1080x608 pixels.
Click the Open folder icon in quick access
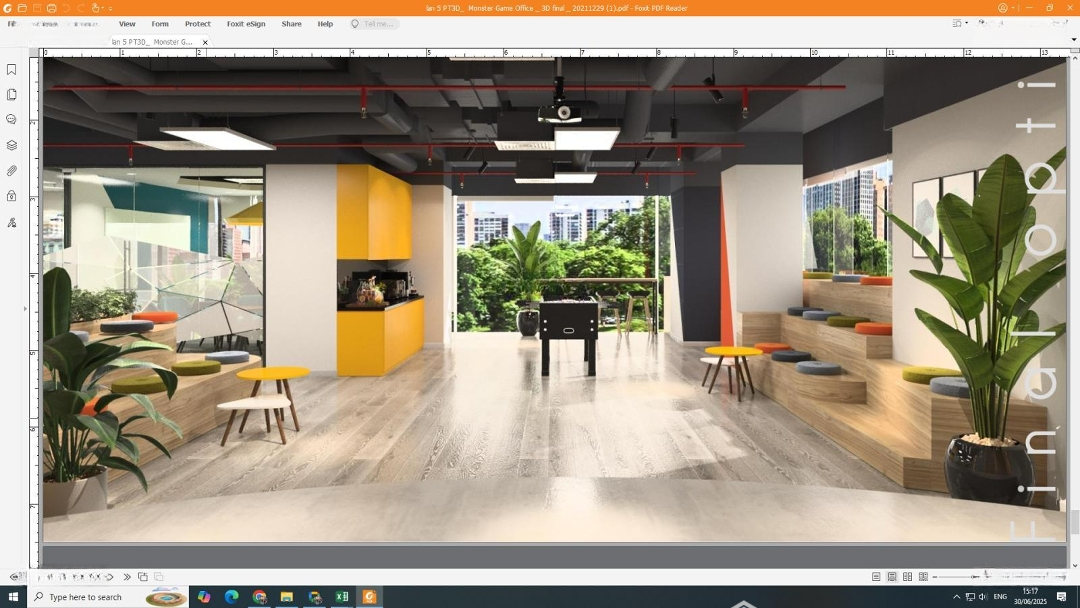[22, 8]
